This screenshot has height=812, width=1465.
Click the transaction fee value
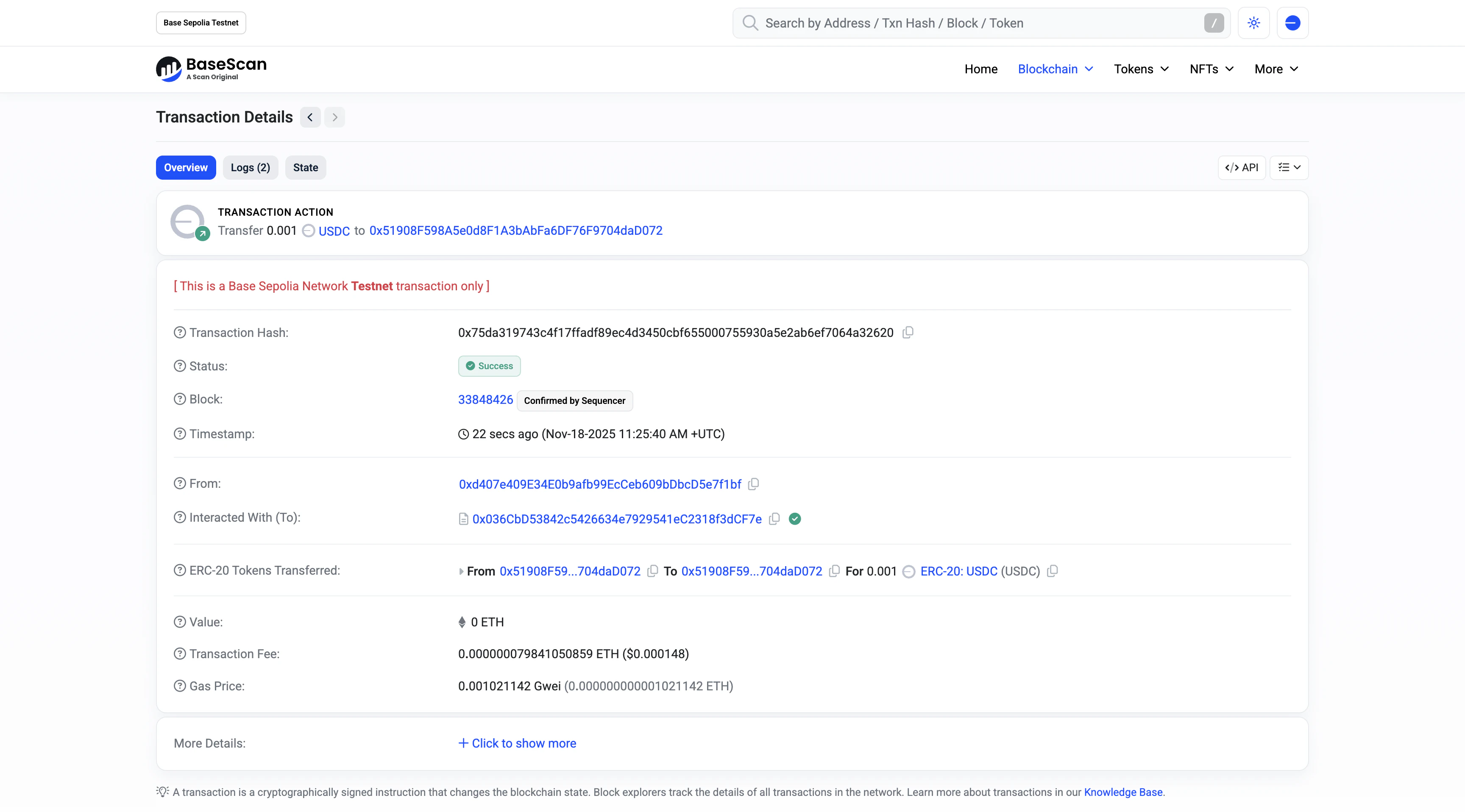(573, 654)
